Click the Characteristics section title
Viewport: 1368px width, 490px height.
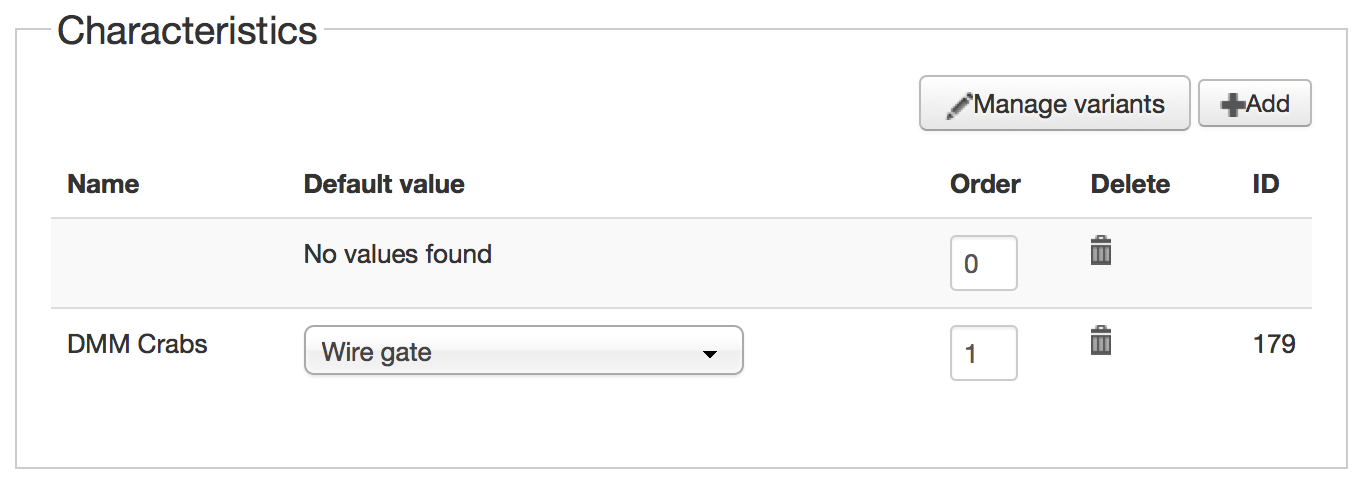(187, 31)
